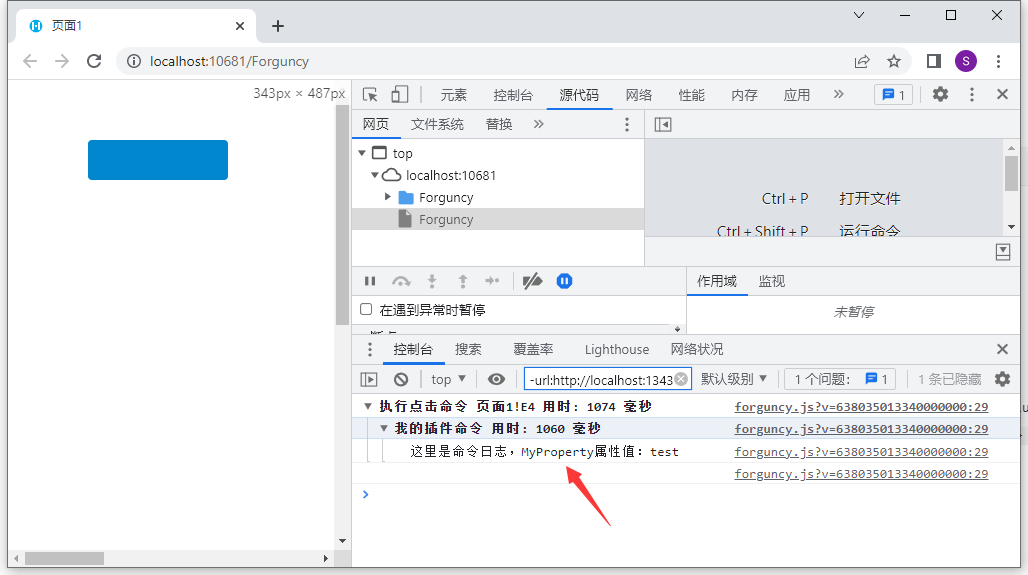Open the Lighthouse drawer tab
Screen dimensions: 1028x575
click(x=617, y=349)
